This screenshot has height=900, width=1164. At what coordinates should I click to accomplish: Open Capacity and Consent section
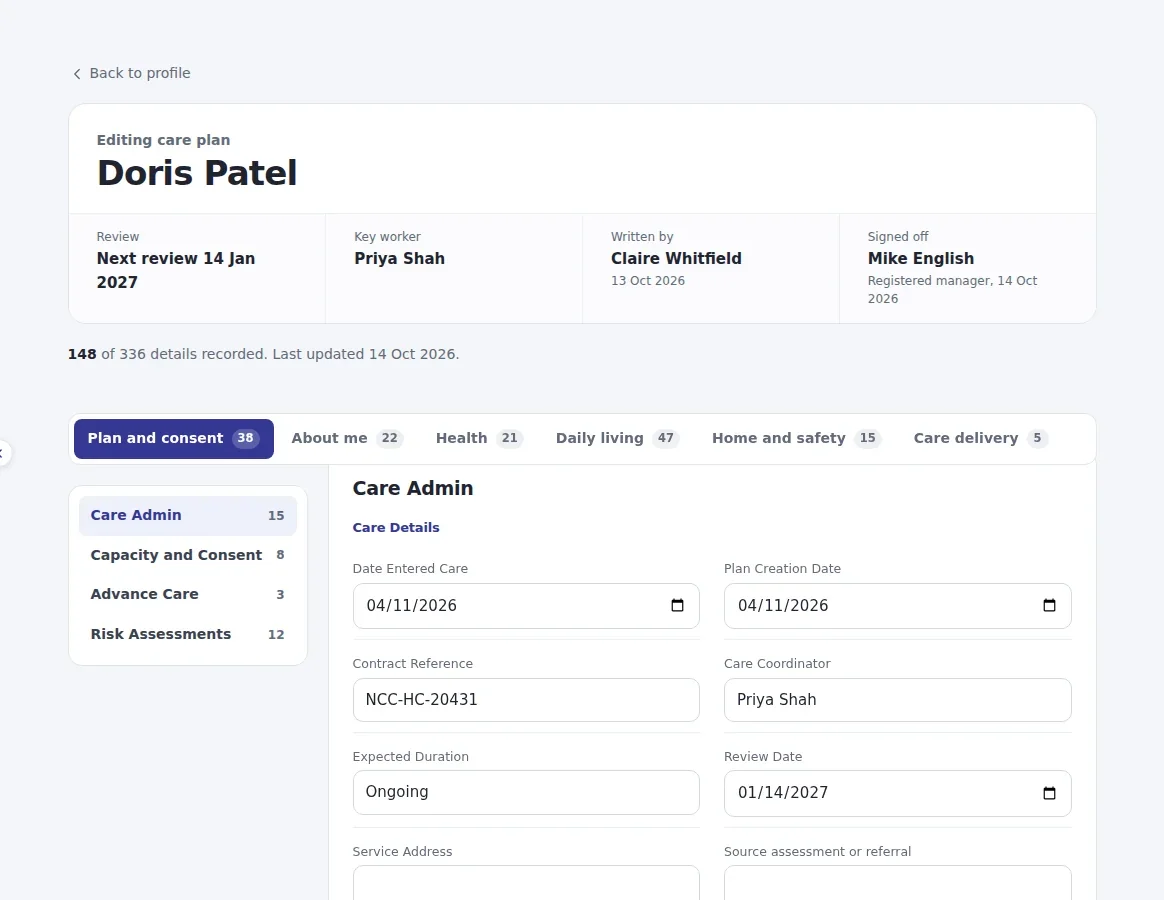click(x=188, y=555)
